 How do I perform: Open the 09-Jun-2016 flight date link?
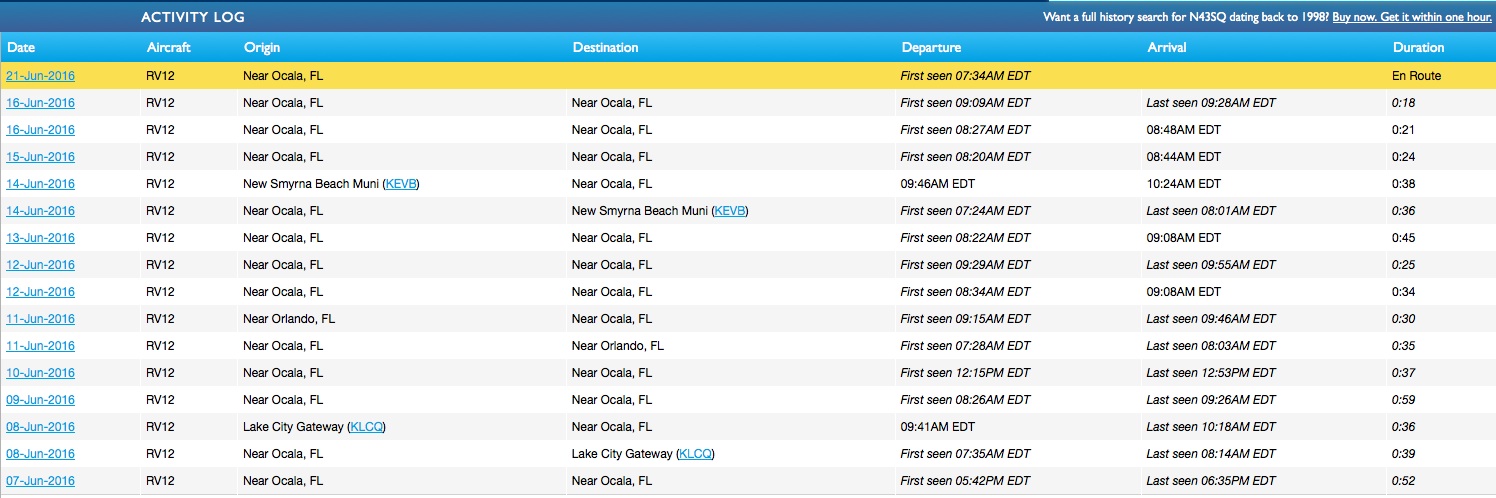[x=40, y=400]
